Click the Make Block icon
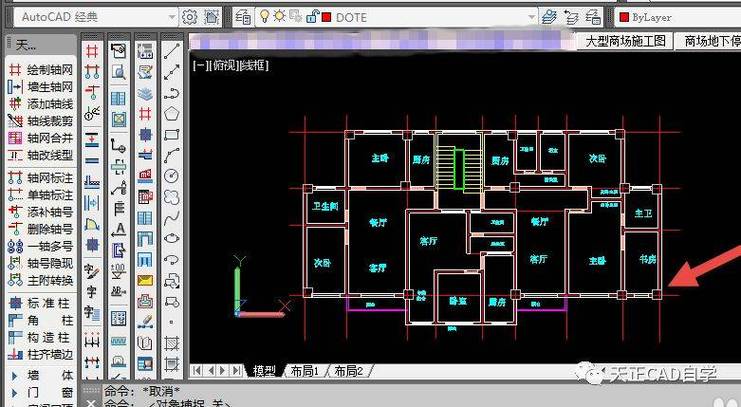 (172, 302)
